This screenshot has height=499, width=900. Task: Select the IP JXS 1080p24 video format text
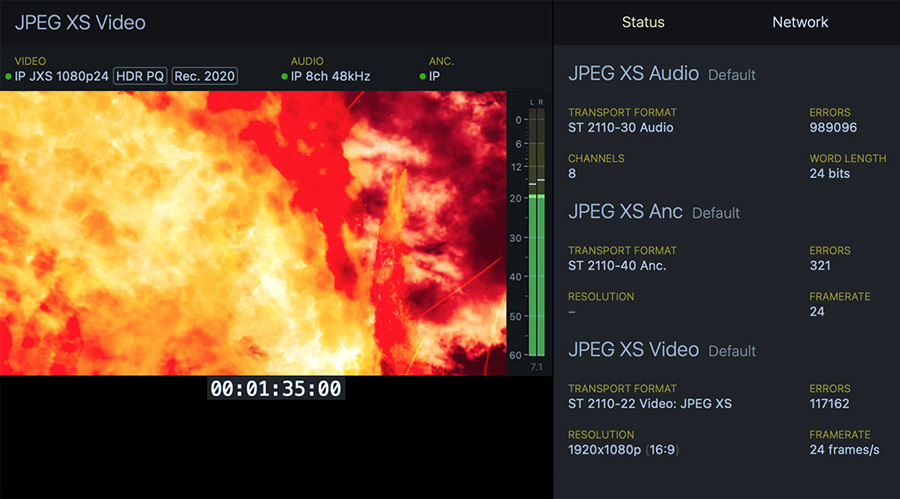coord(61,76)
